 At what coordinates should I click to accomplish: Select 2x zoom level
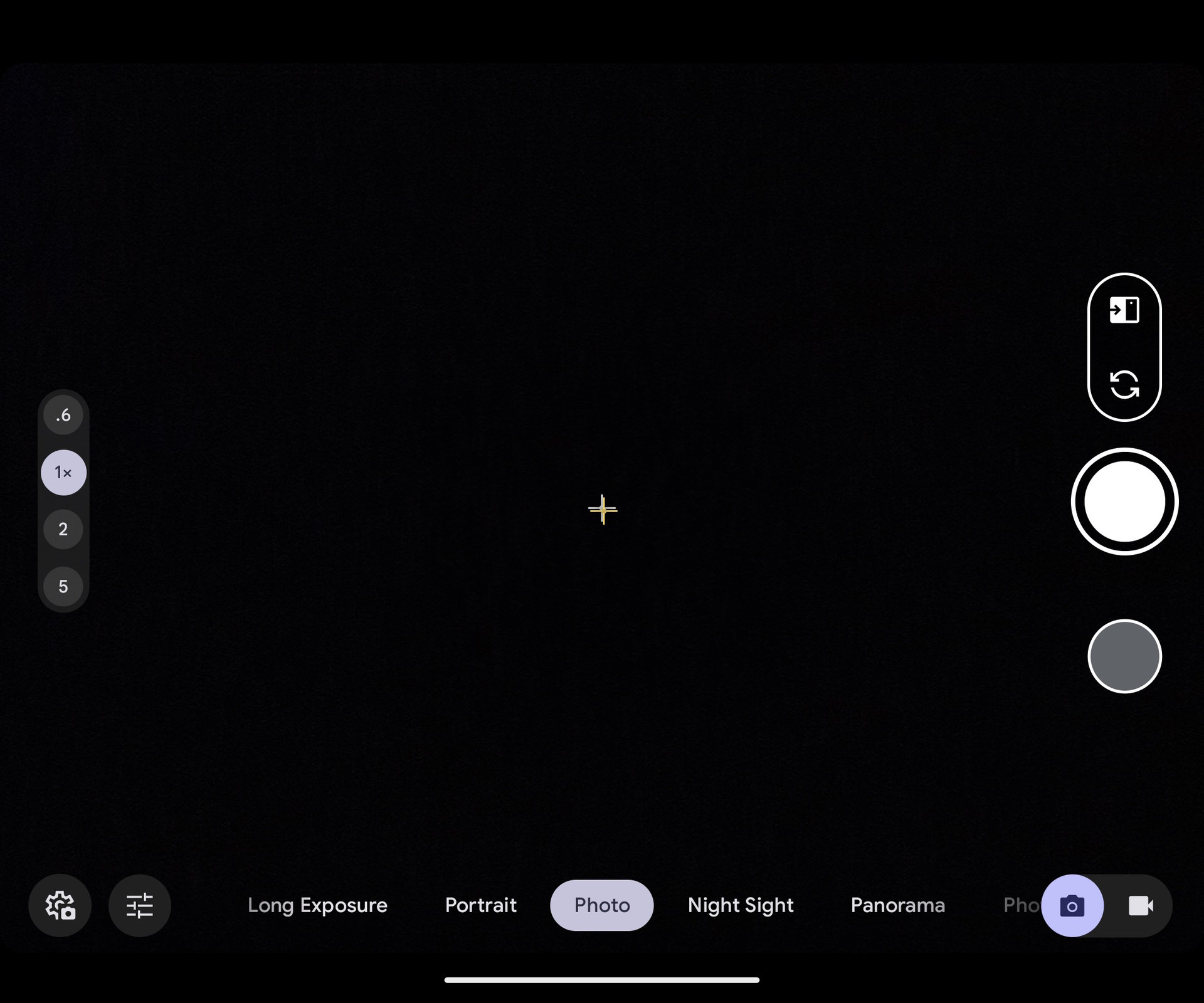point(63,529)
